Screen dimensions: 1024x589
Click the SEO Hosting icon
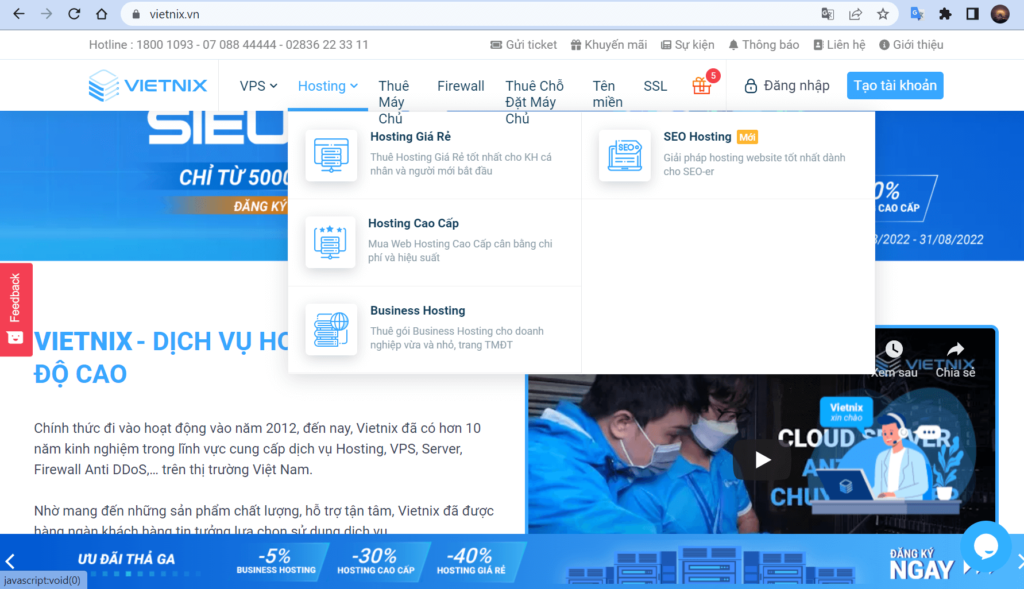[624, 155]
